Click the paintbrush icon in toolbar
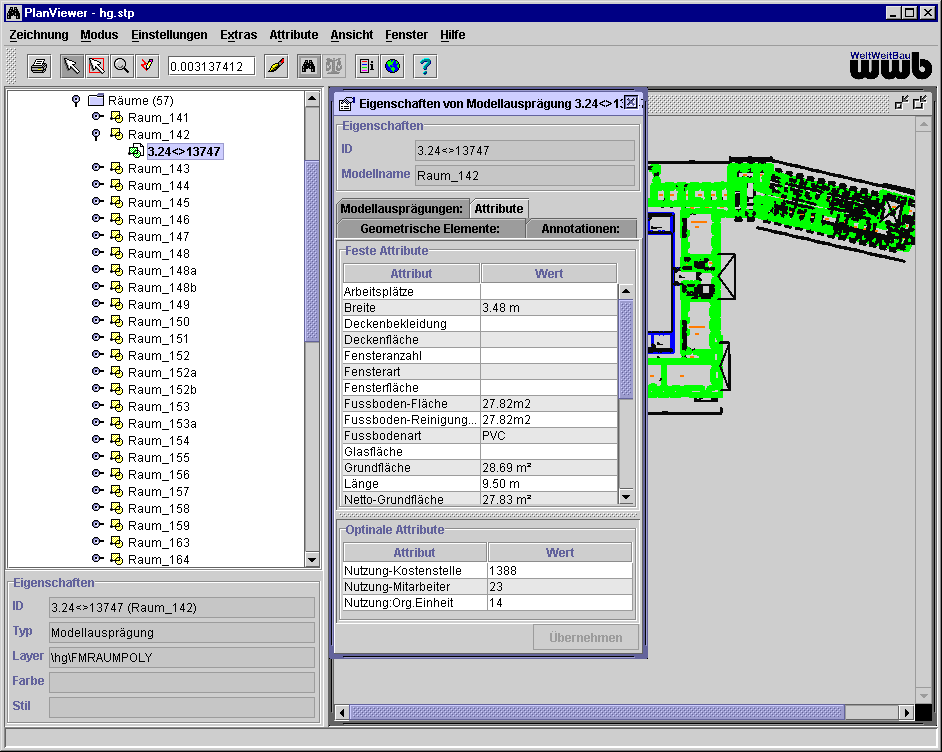Viewport: 942px width, 752px height. coord(276,66)
